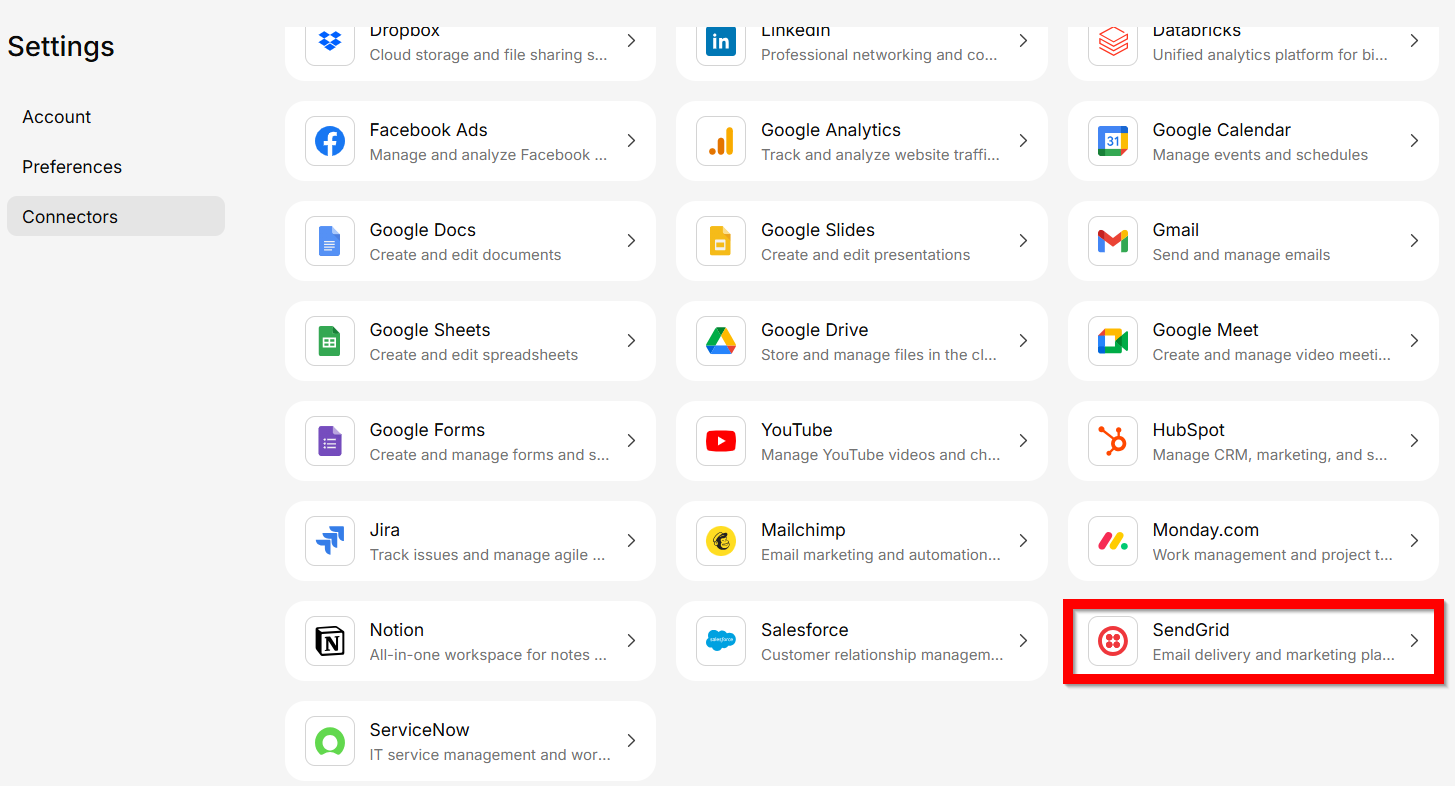Click the Notion logo icon
1455x786 pixels.
coord(330,641)
